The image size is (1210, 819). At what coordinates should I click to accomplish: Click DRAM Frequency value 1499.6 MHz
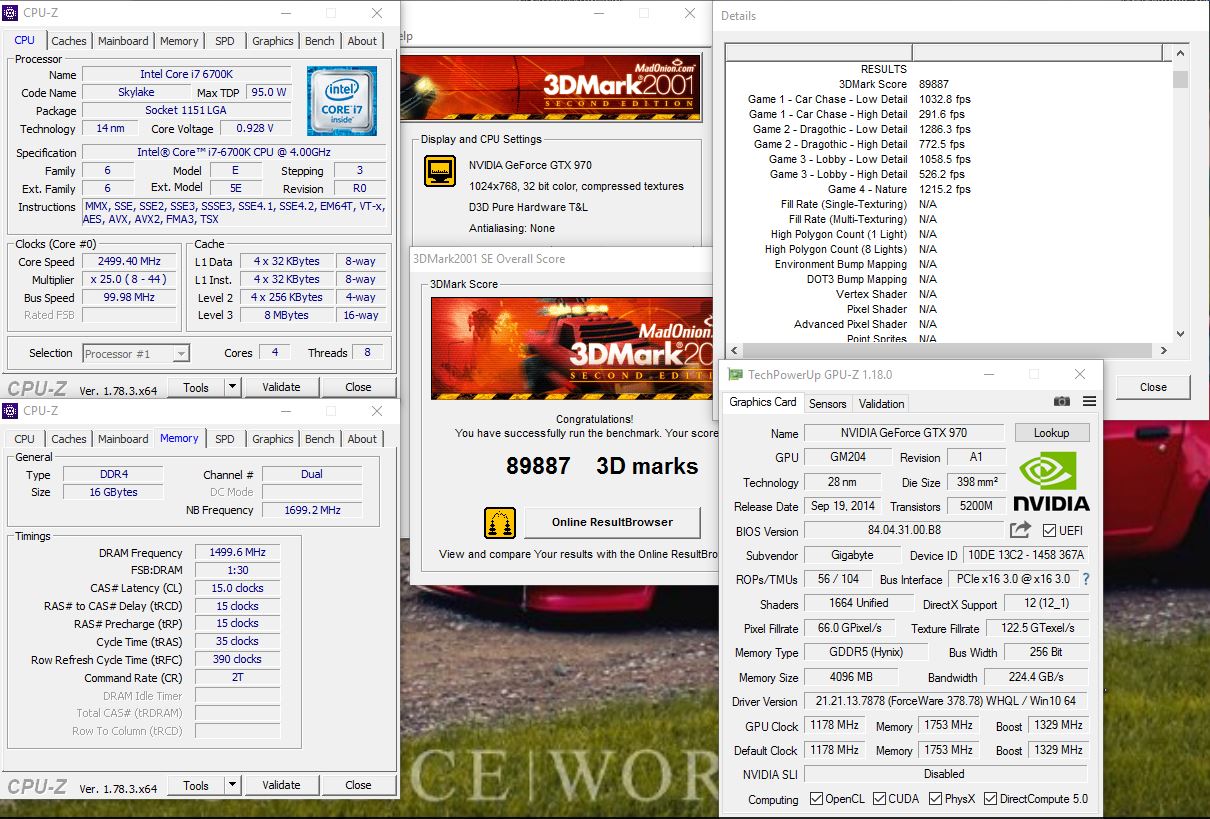click(x=237, y=552)
